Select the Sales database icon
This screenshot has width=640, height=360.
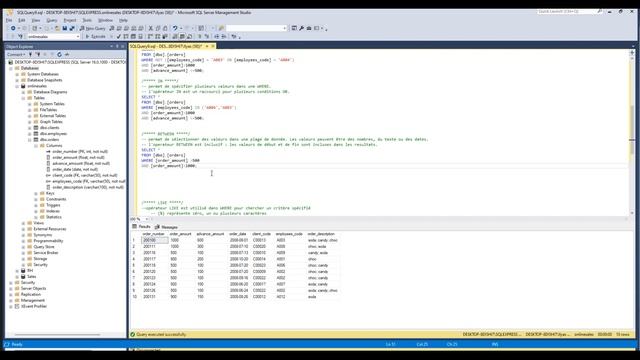(x=23, y=277)
